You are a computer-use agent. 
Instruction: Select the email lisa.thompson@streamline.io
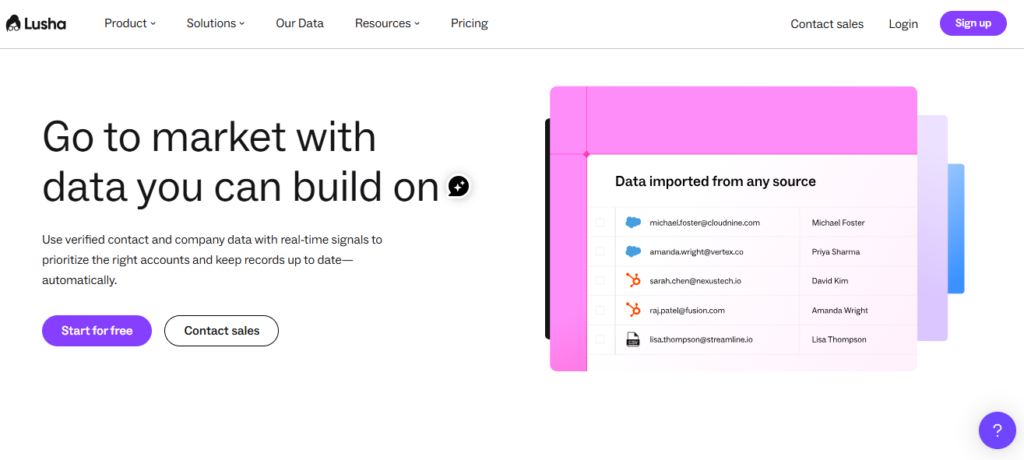(x=701, y=340)
